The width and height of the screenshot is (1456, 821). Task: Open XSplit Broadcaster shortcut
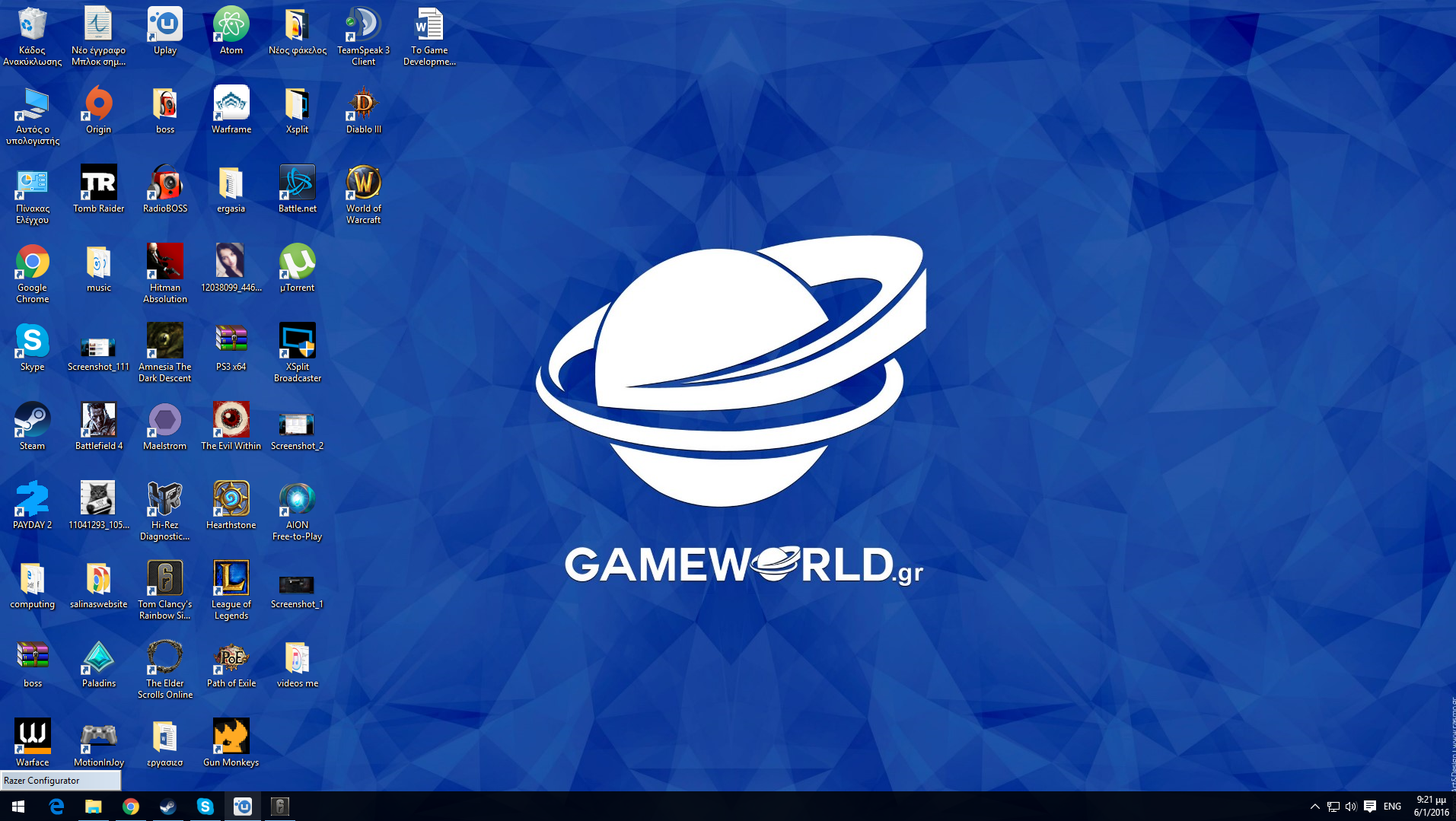pos(297,352)
